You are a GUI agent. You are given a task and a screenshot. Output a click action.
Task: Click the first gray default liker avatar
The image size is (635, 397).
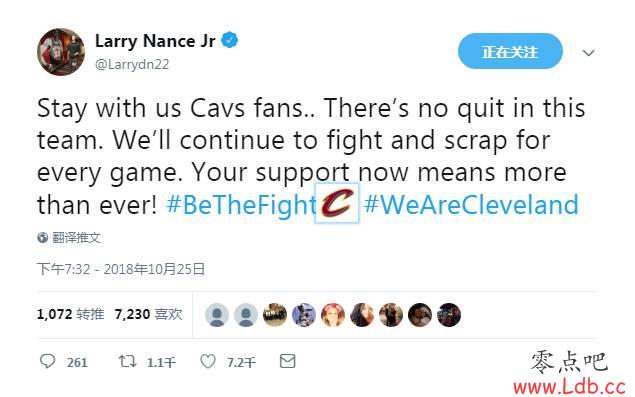[217, 315]
